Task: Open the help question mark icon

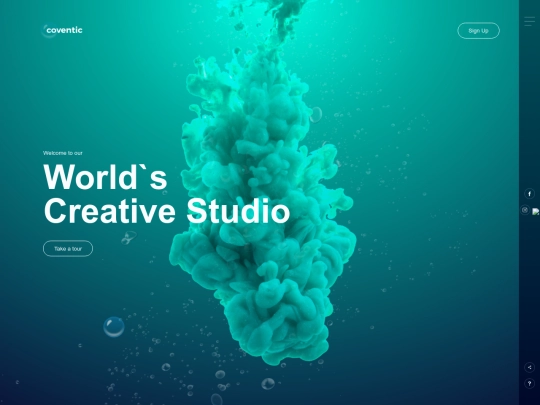Action: [529, 383]
